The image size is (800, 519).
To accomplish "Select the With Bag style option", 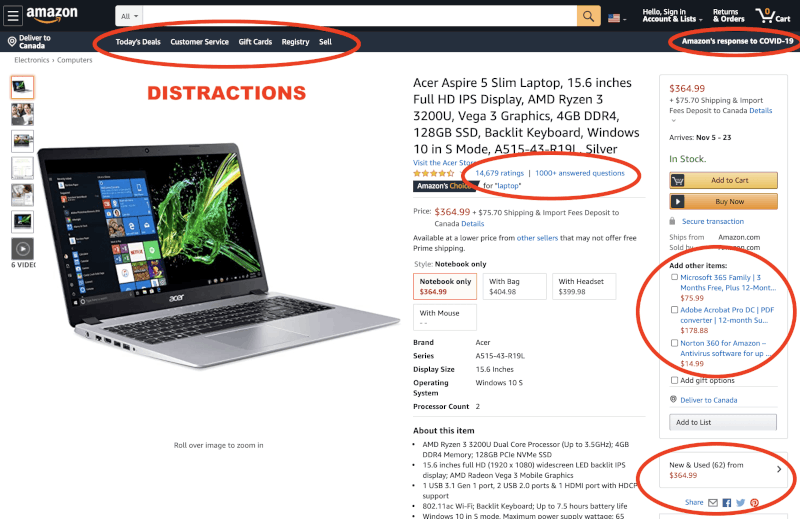I will pos(514,286).
